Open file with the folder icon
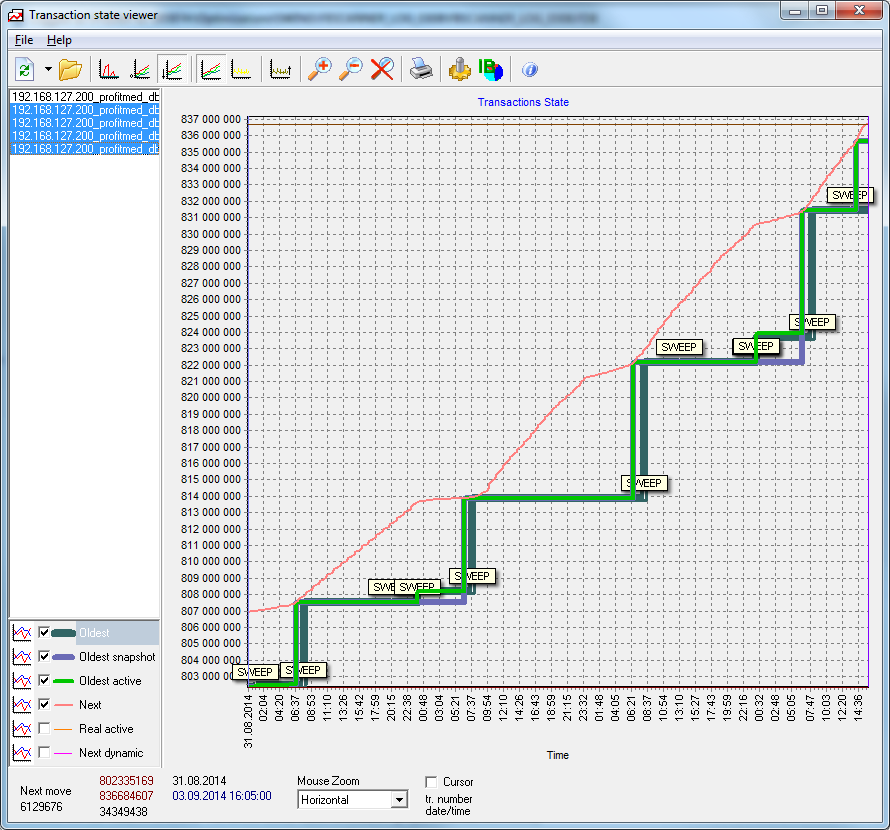The height and width of the screenshot is (830, 890). (70, 69)
